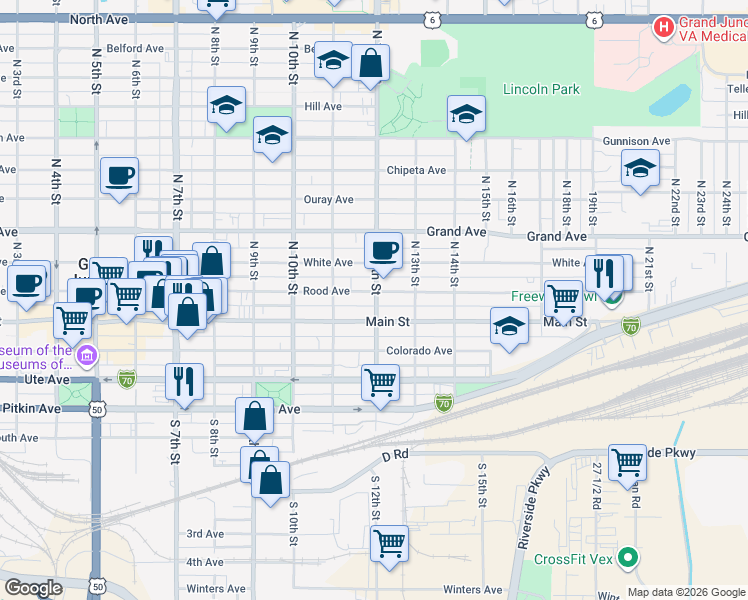Select the shopping bag marker on Pitkin Ave
748x600 pixels.
(254, 418)
